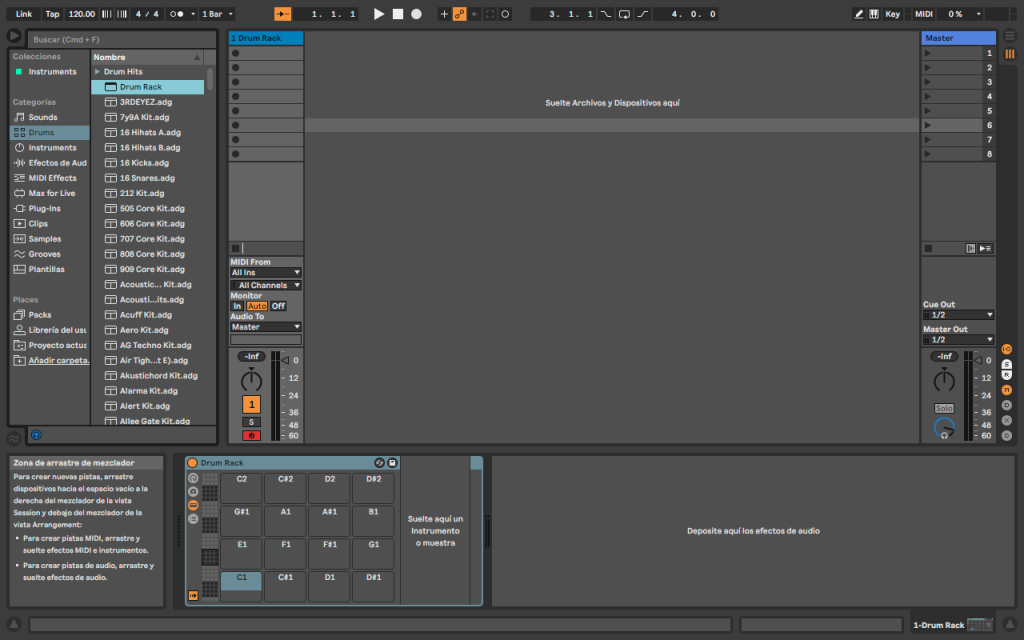Click the browser search field

tap(123, 39)
